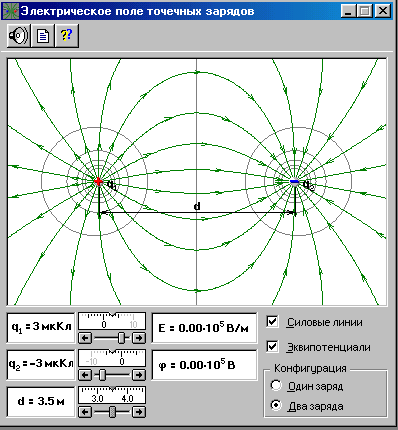398x430 pixels.
Task: Minimize the window
Action: tap(349, 12)
